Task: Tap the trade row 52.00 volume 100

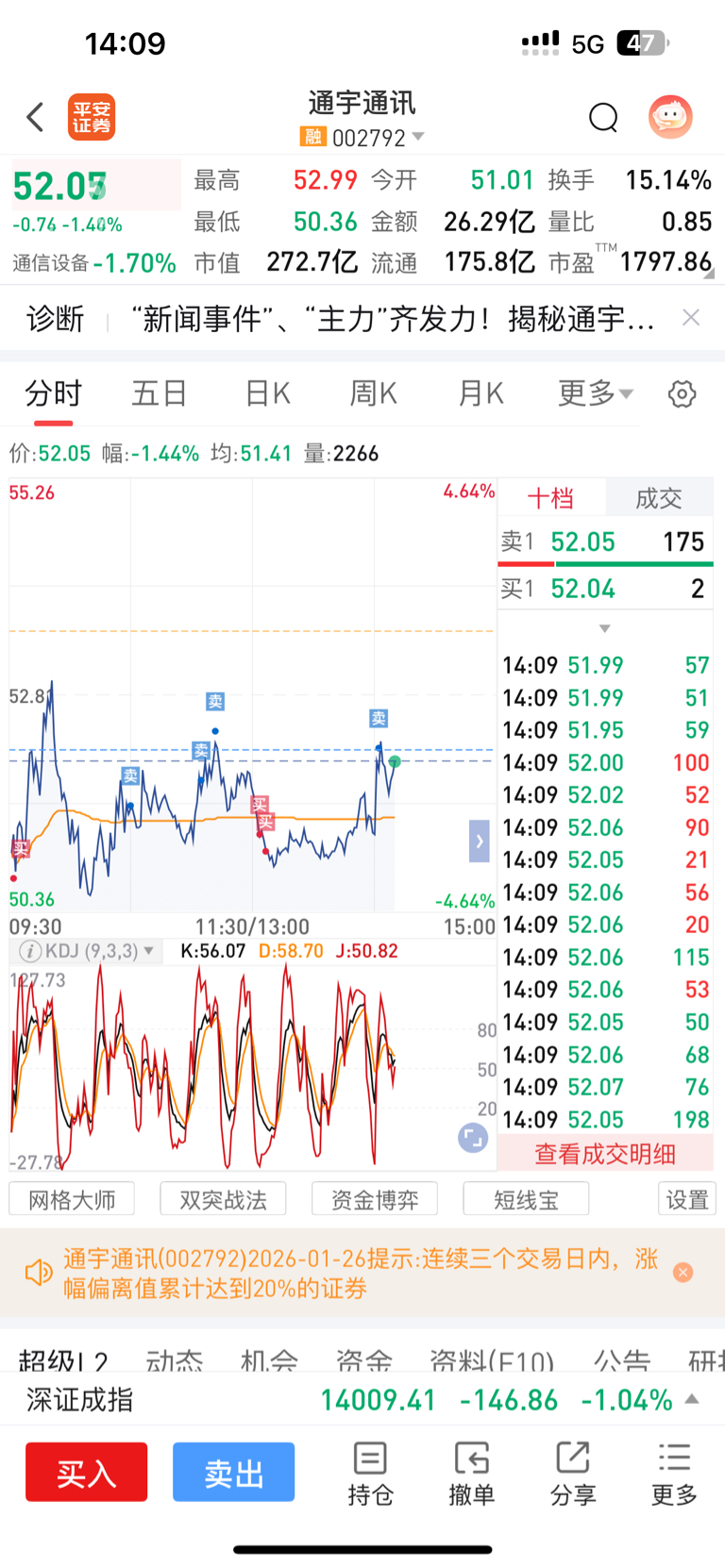Action: (x=605, y=762)
